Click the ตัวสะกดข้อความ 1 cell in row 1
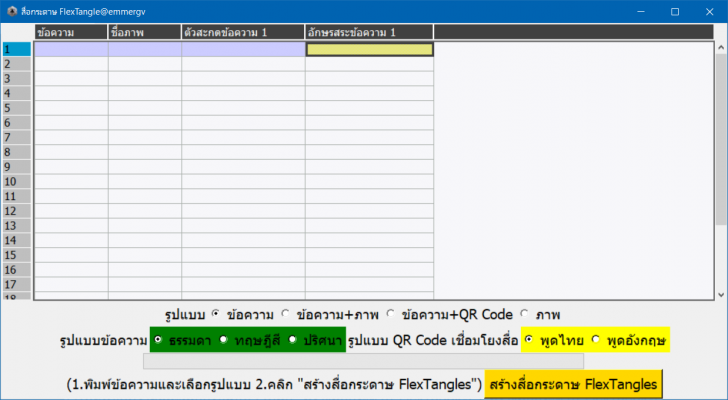This screenshot has height=400, width=728. [x=243, y=49]
